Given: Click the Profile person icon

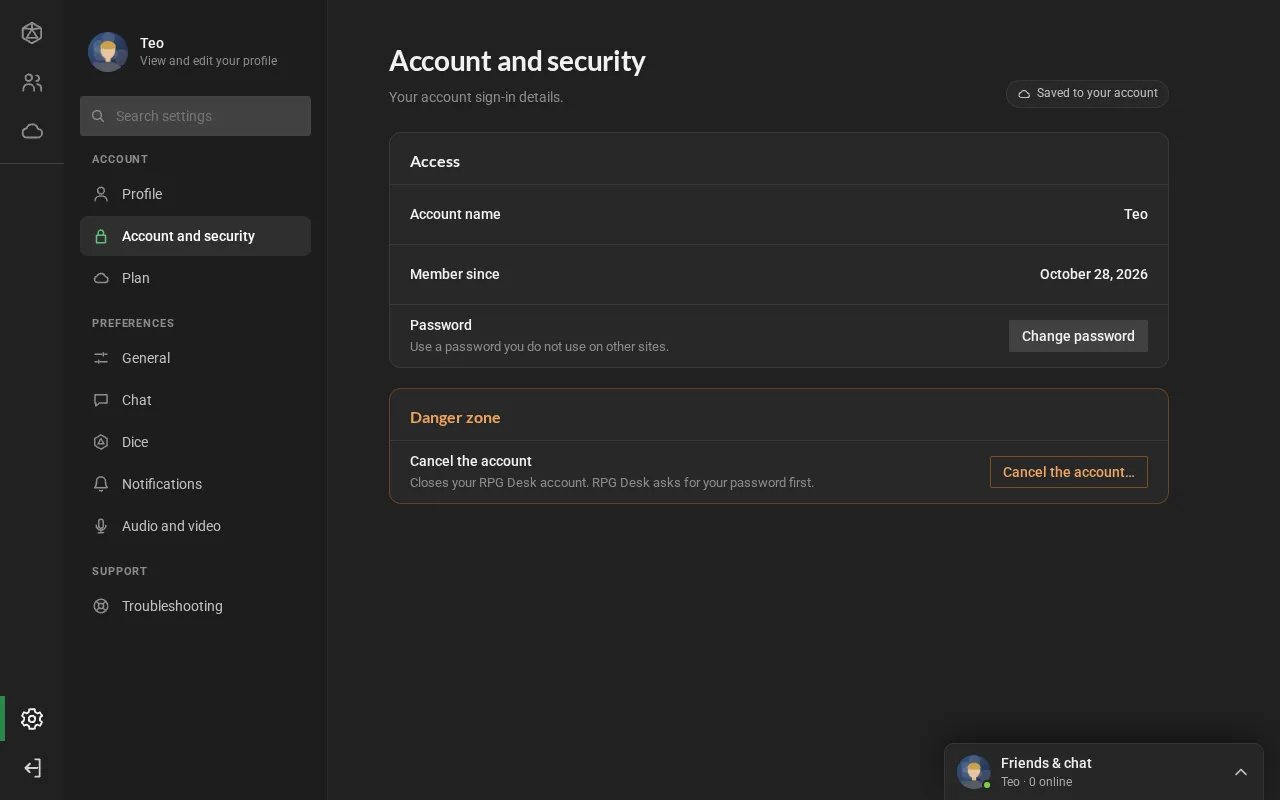Looking at the screenshot, I should click(x=101, y=194).
